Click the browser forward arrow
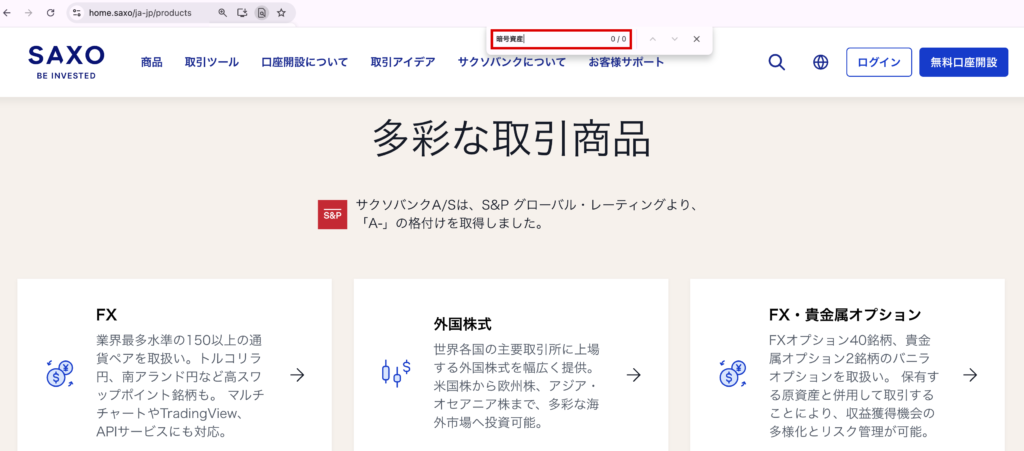Viewport: 1024px width, 451px height. 28,12
